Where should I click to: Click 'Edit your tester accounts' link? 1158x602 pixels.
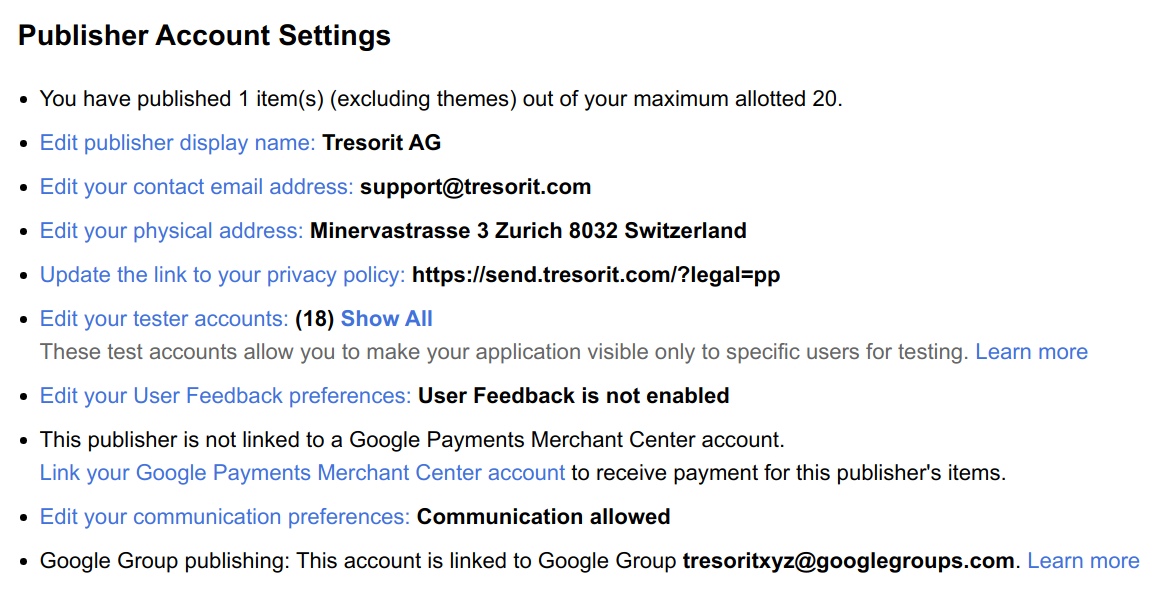(163, 319)
